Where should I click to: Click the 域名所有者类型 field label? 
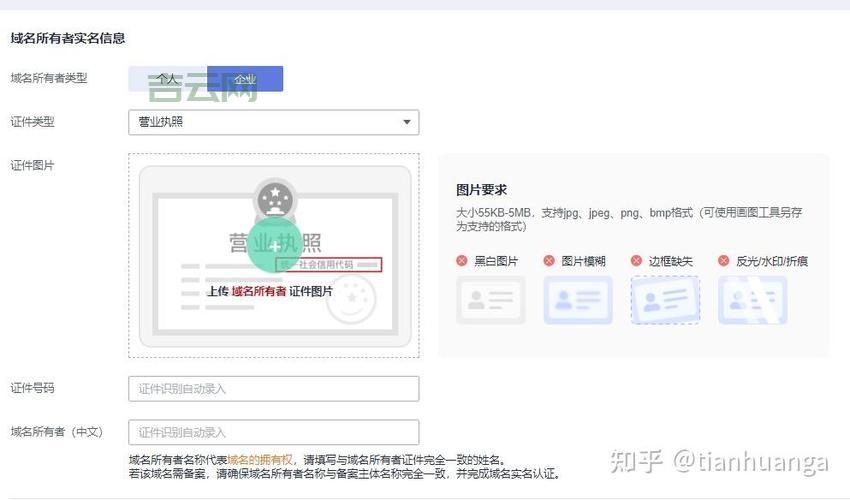pos(49,78)
